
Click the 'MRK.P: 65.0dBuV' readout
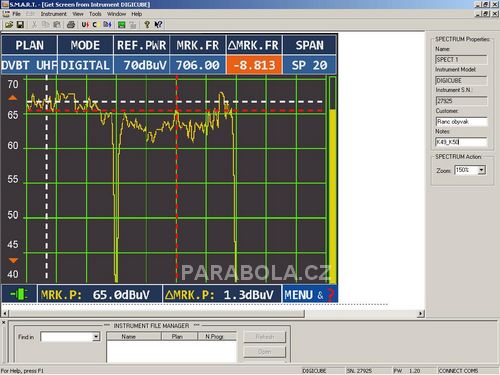pos(100,294)
